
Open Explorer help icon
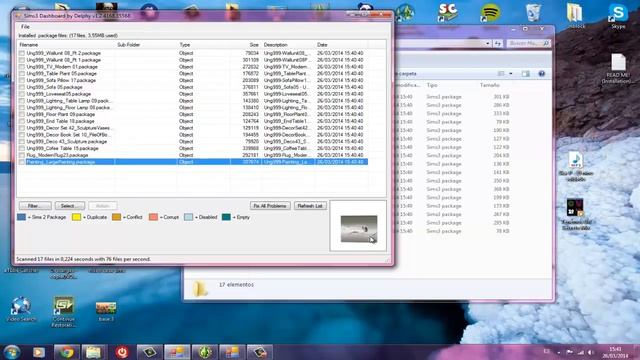(x=542, y=74)
